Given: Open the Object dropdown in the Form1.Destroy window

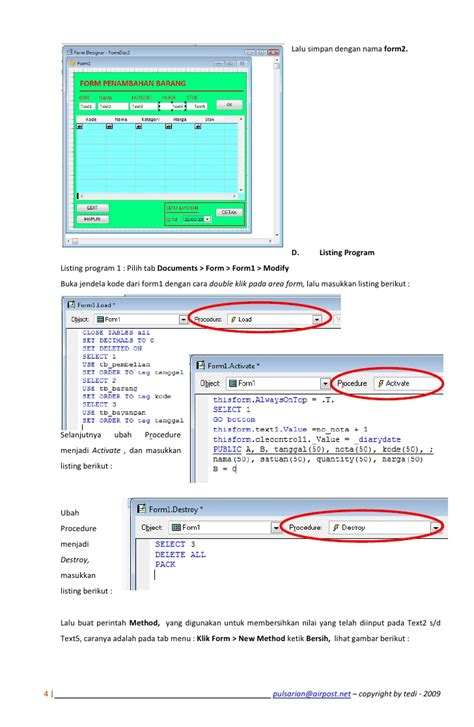Looking at the screenshot, I should click(276, 528).
